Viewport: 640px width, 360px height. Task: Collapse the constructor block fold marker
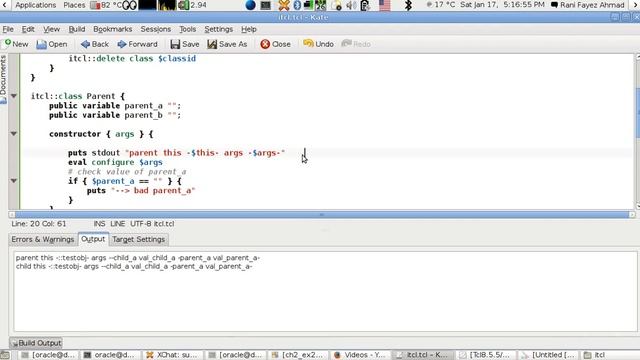13,134
